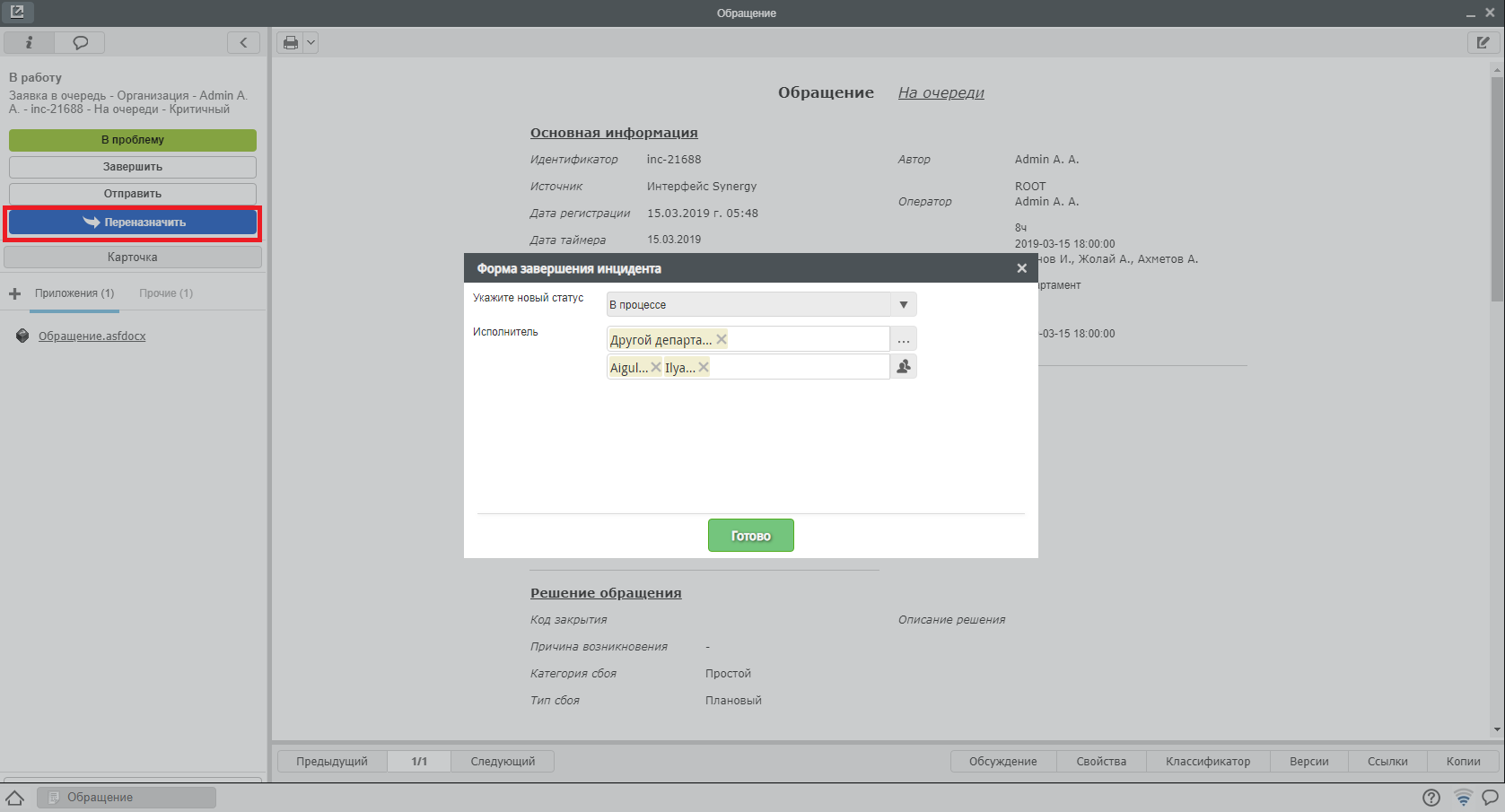Remove the 'Ilya...' executor tag
Viewport: 1505px width, 812px height.
click(704, 367)
